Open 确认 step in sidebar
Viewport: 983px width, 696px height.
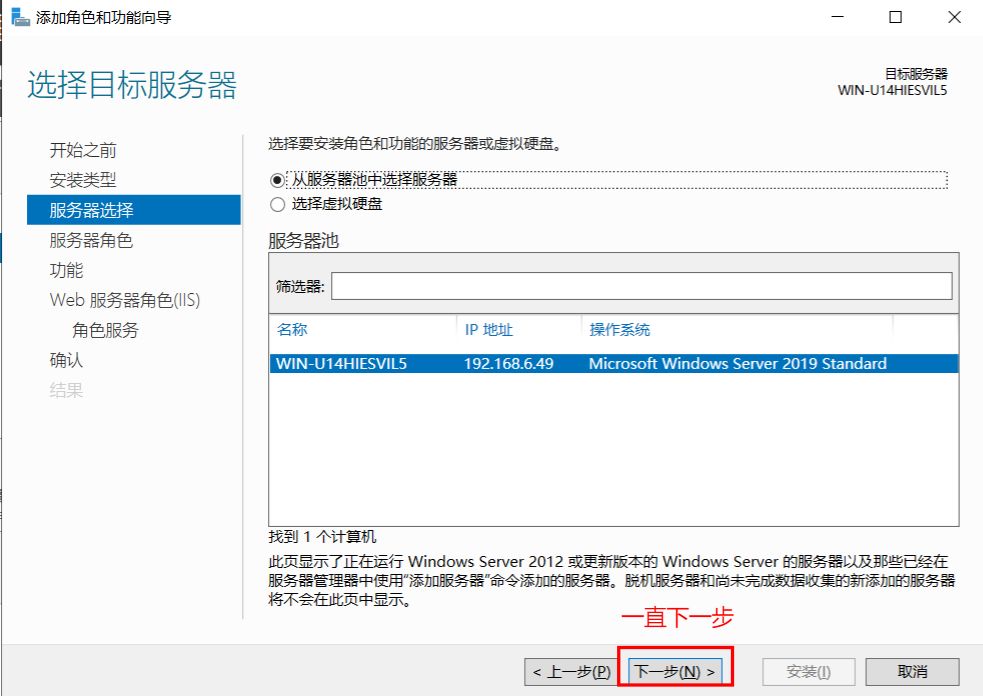[66, 360]
